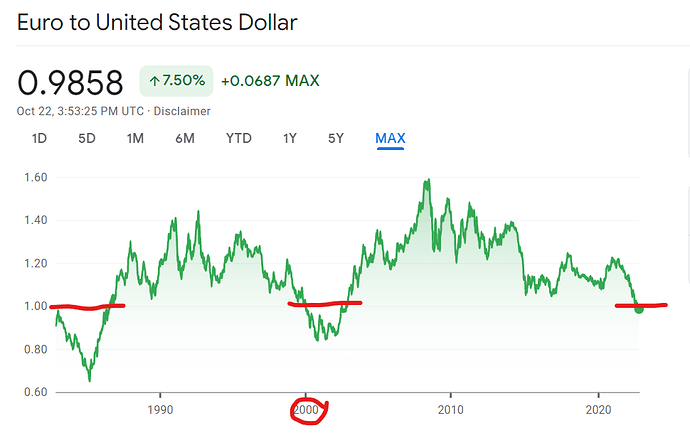Choose the 6M time range

pos(185,138)
